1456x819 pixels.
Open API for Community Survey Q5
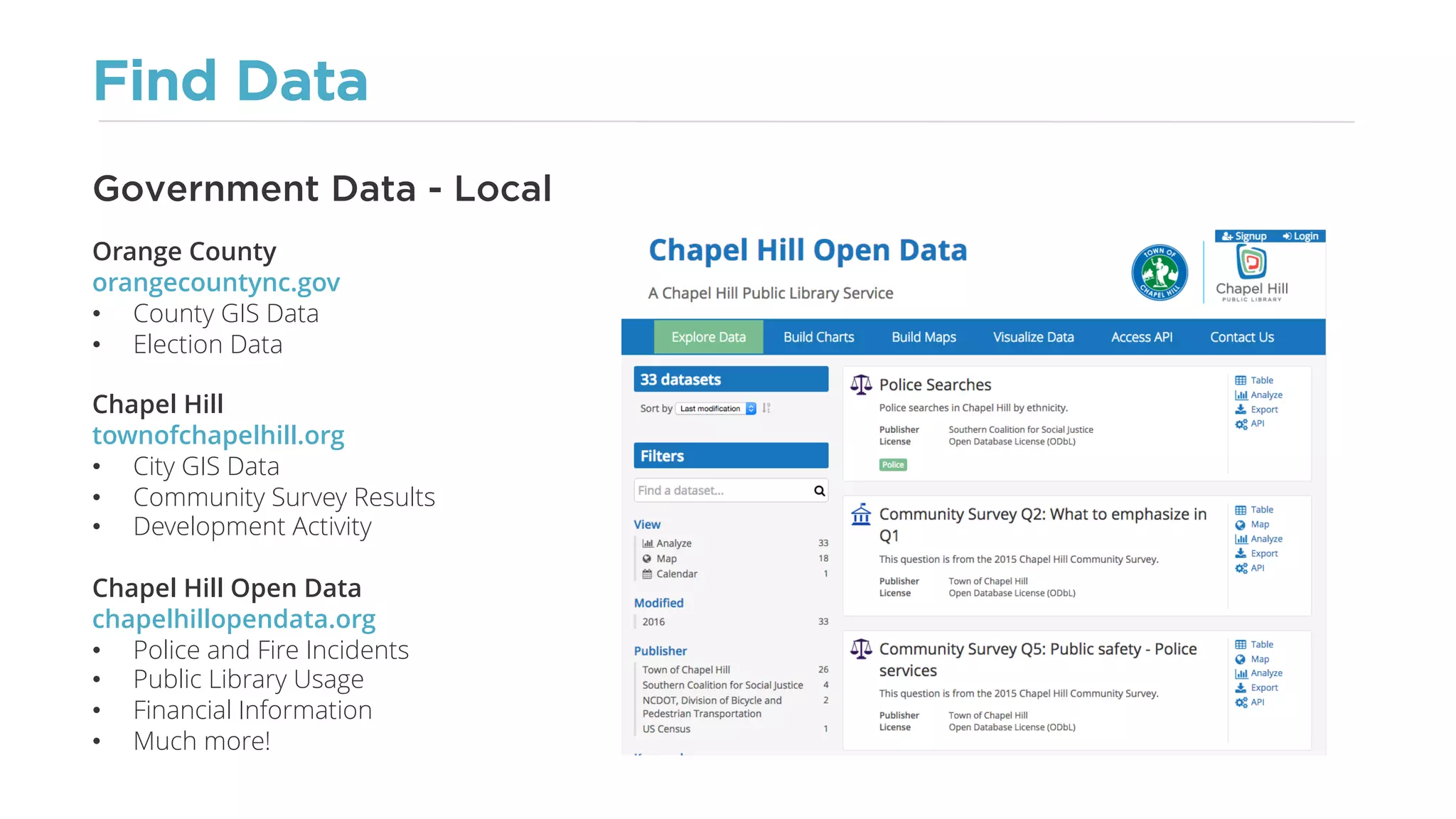pyautogui.click(x=1250, y=702)
